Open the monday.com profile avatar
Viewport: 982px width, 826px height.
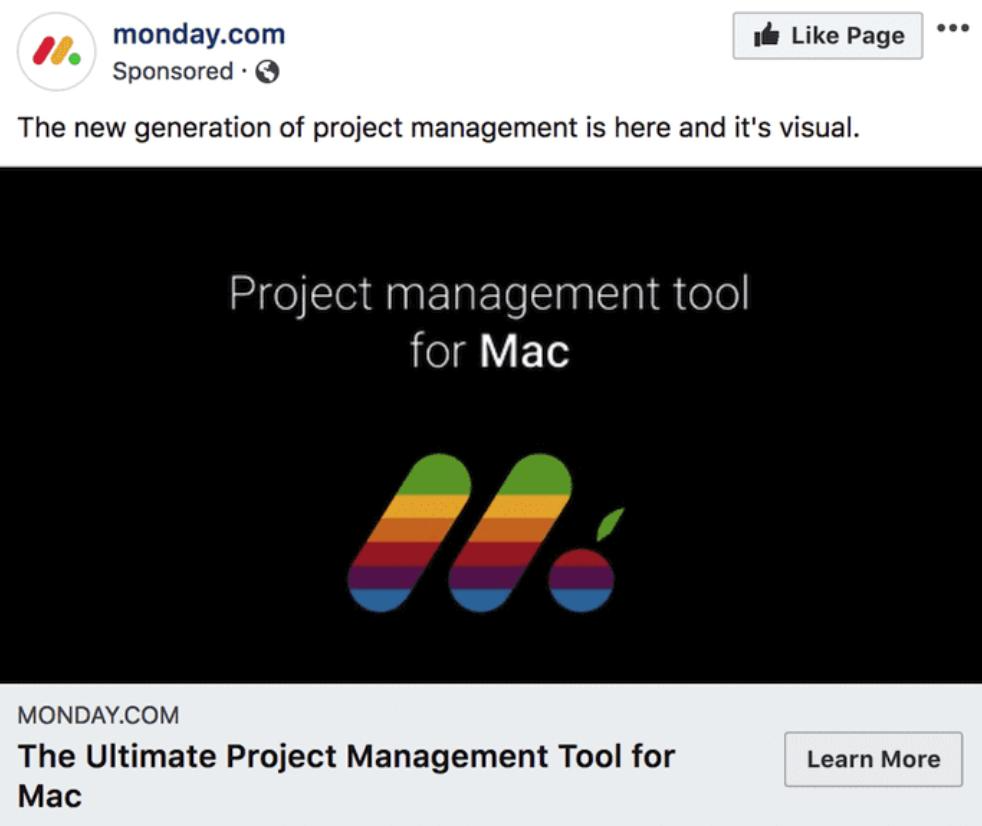click(56, 51)
